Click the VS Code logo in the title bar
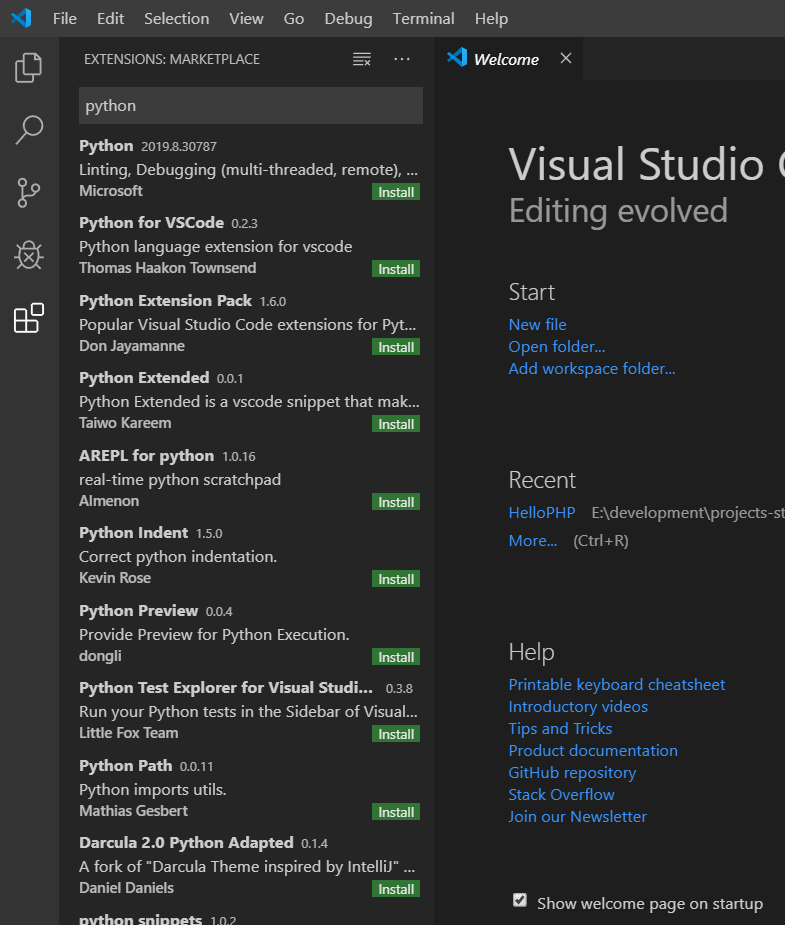This screenshot has width=785, height=925. (21, 18)
